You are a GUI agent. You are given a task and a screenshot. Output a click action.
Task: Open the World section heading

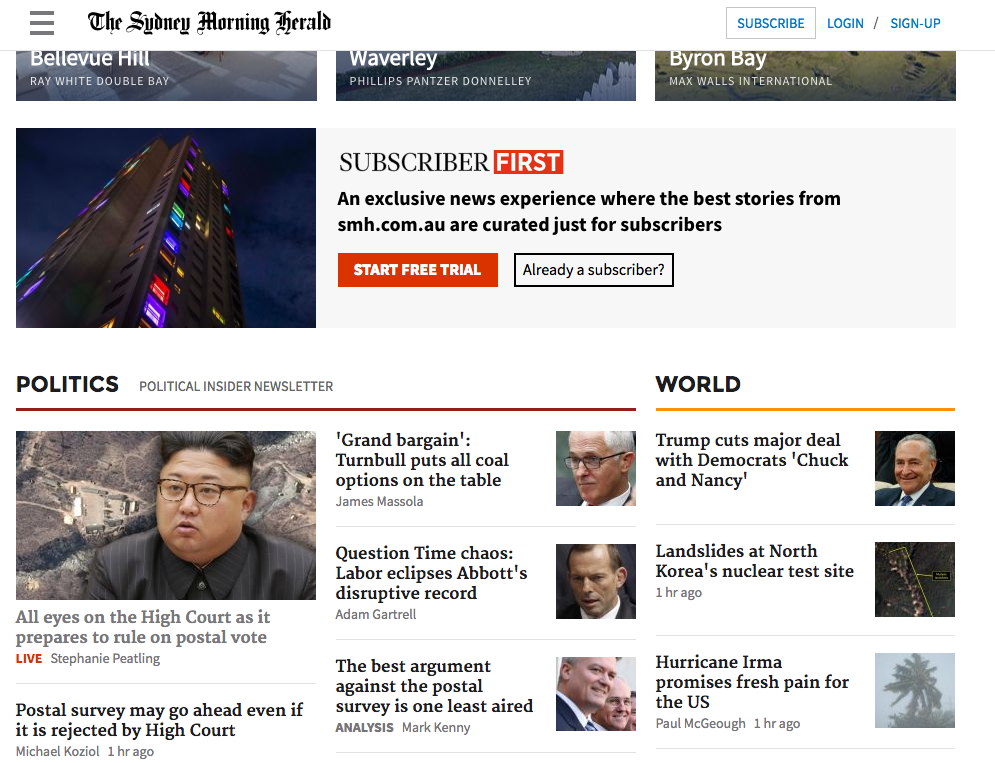click(698, 384)
